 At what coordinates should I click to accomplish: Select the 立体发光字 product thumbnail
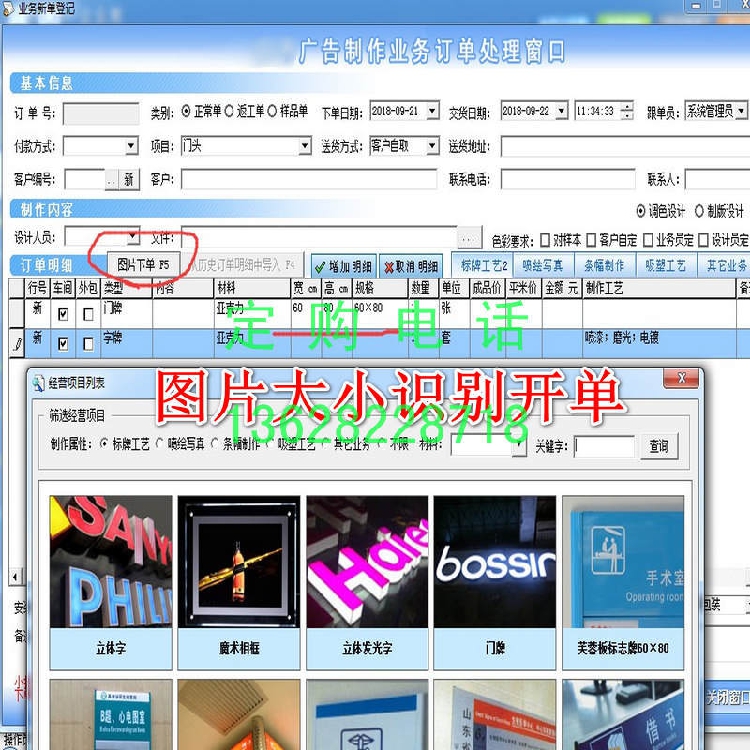pyautogui.click(x=367, y=582)
